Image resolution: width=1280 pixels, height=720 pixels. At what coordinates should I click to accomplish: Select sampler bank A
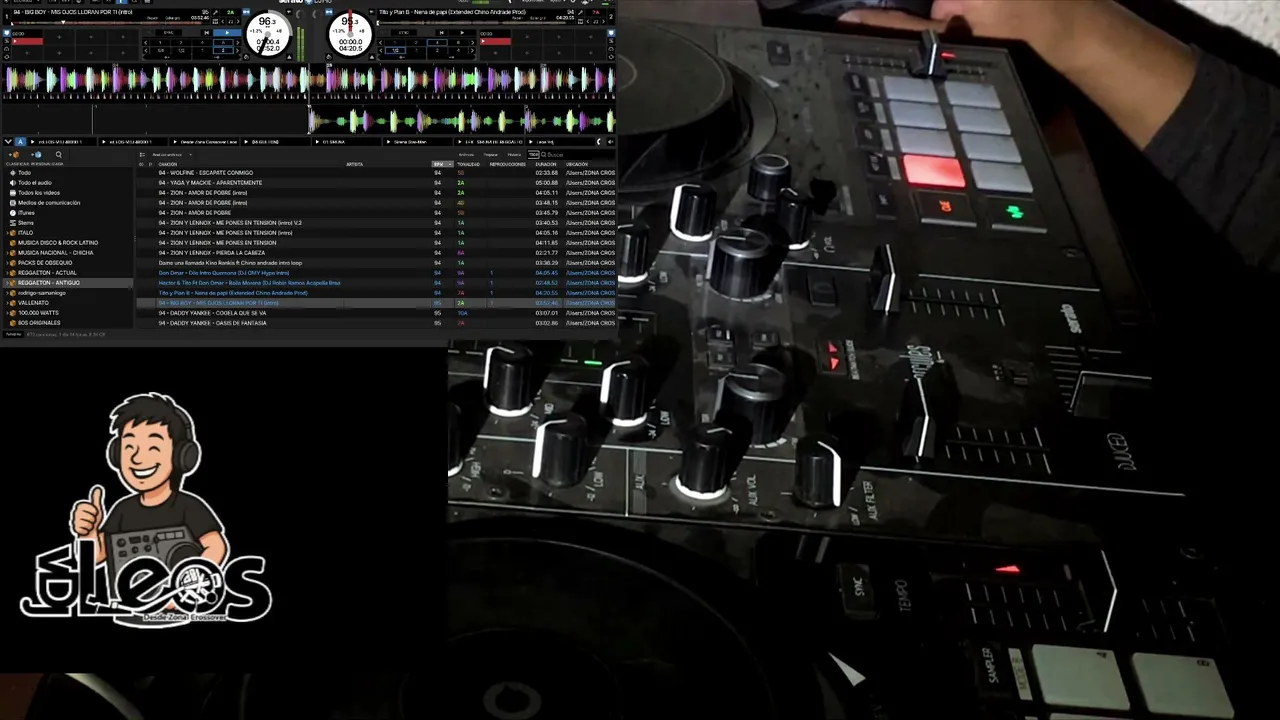[x=20, y=142]
